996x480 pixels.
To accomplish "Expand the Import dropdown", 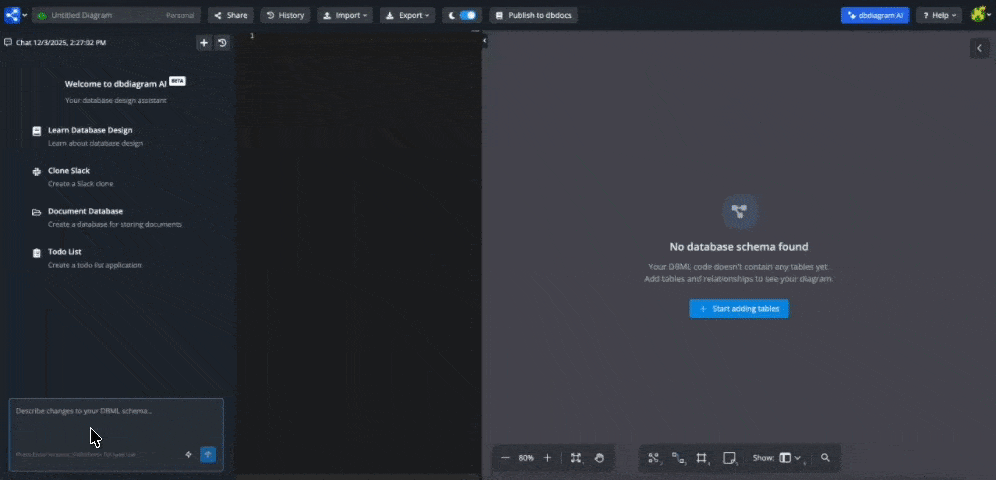I will 345,15.
